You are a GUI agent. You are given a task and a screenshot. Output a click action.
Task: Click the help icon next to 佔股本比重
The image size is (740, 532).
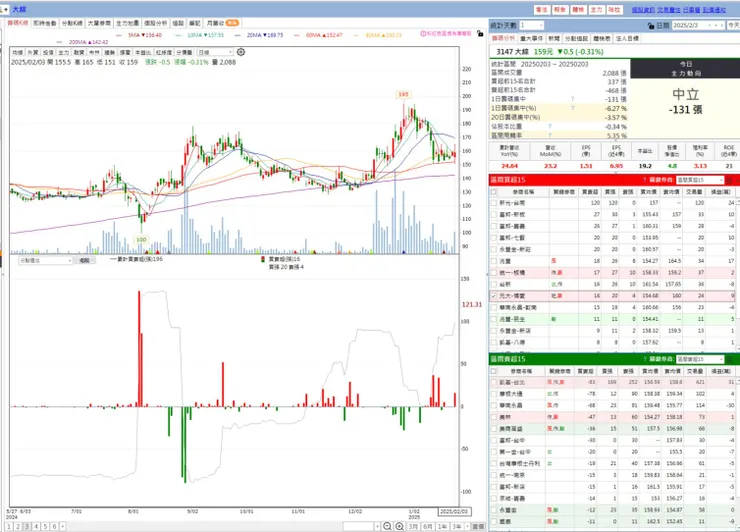(550, 127)
